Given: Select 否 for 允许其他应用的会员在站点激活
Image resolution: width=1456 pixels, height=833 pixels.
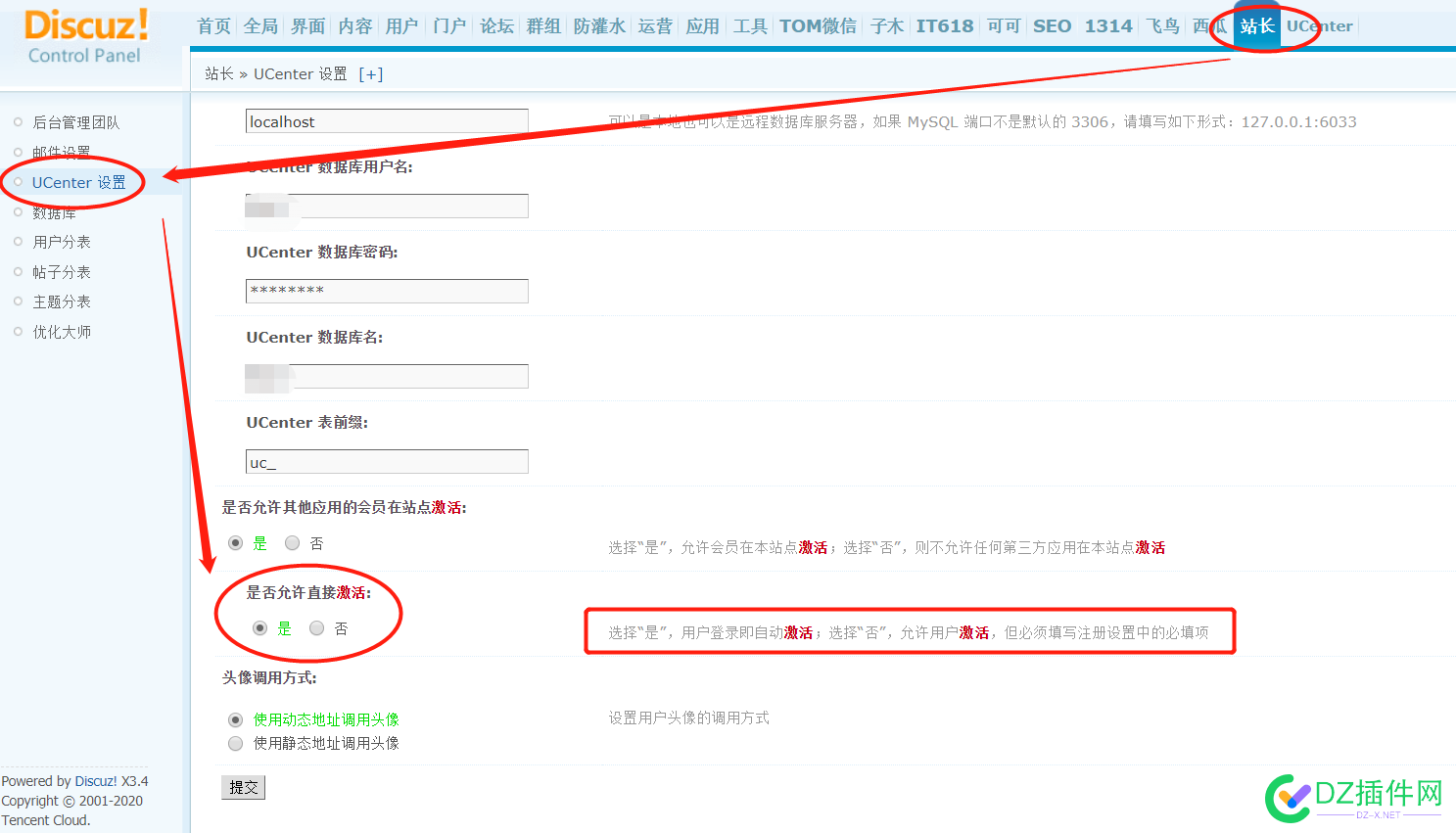Looking at the screenshot, I should (292, 543).
